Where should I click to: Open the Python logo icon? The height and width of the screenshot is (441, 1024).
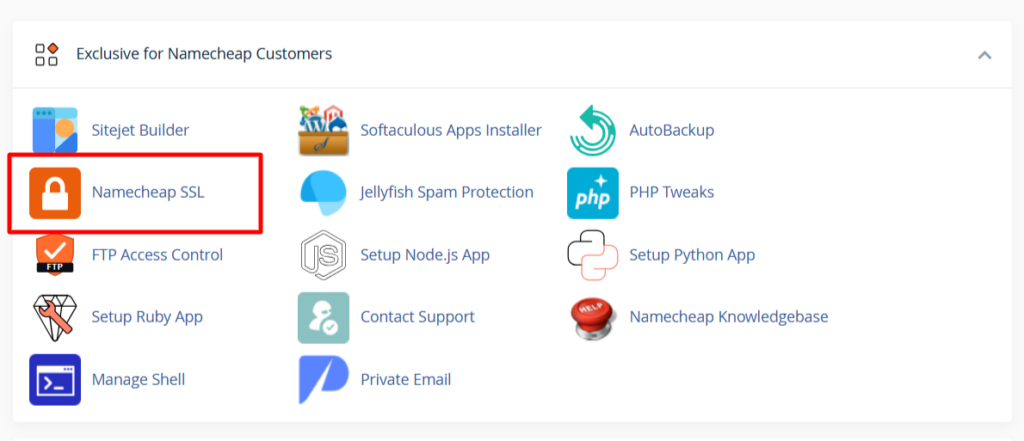pos(592,255)
